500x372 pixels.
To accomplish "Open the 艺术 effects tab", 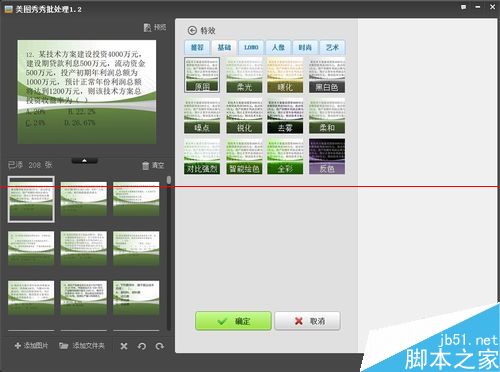I will coord(332,47).
